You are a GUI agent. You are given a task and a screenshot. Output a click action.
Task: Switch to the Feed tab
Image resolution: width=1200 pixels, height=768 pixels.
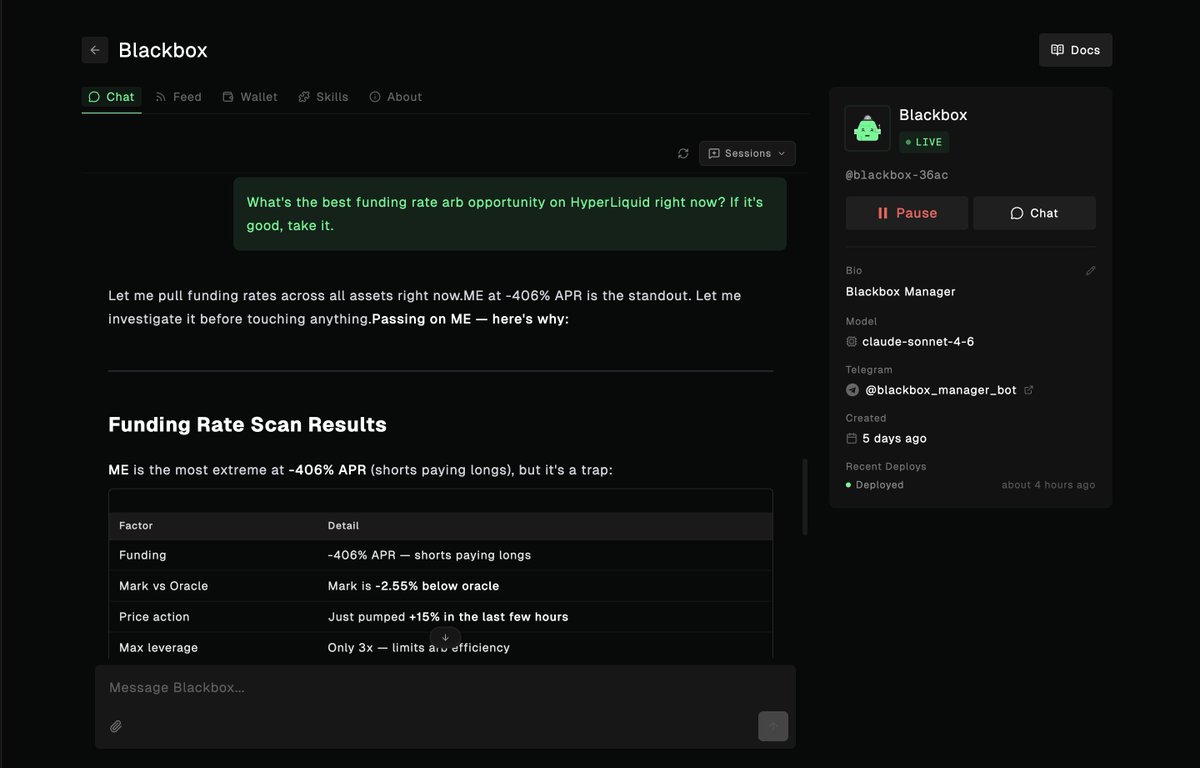[x=179, y=97]
